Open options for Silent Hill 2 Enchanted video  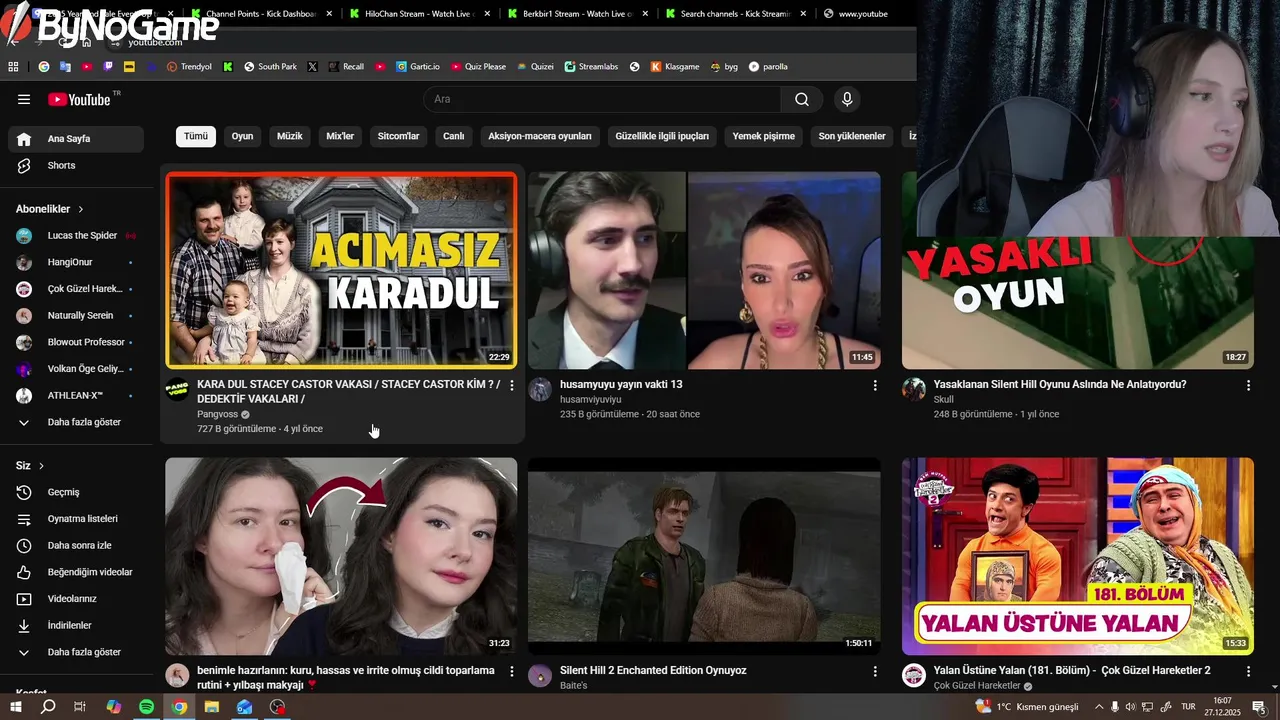875,671
